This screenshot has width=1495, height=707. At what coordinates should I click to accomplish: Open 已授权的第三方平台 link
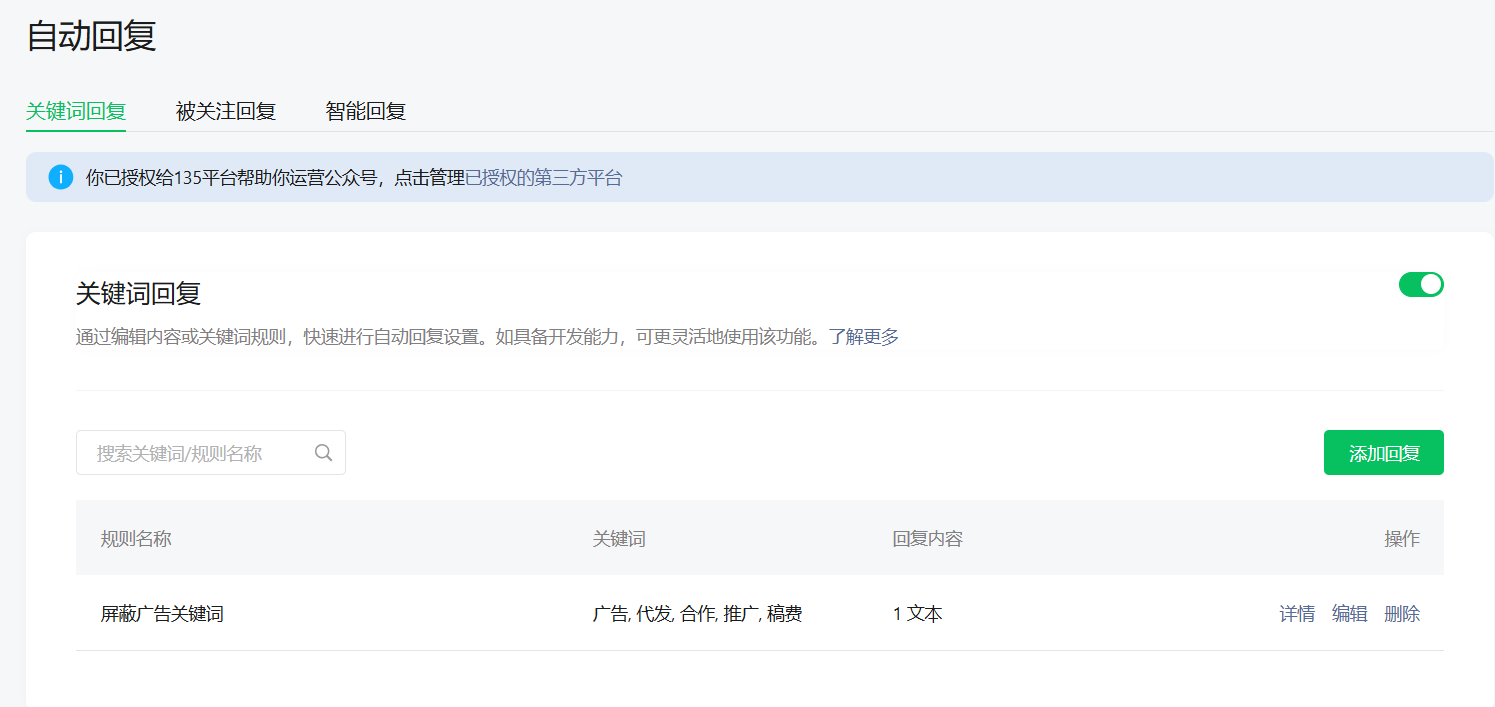point(544,178)
